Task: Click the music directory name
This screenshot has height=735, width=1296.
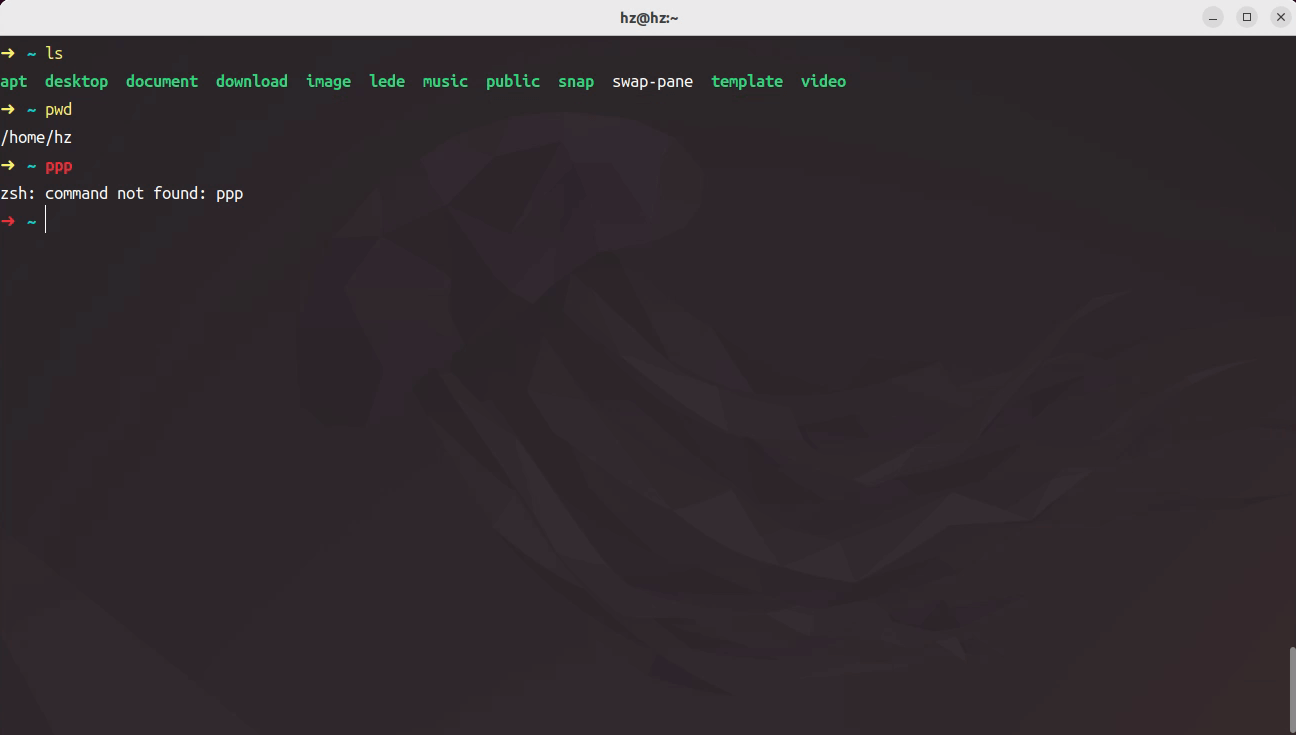Action: [445, 81]
